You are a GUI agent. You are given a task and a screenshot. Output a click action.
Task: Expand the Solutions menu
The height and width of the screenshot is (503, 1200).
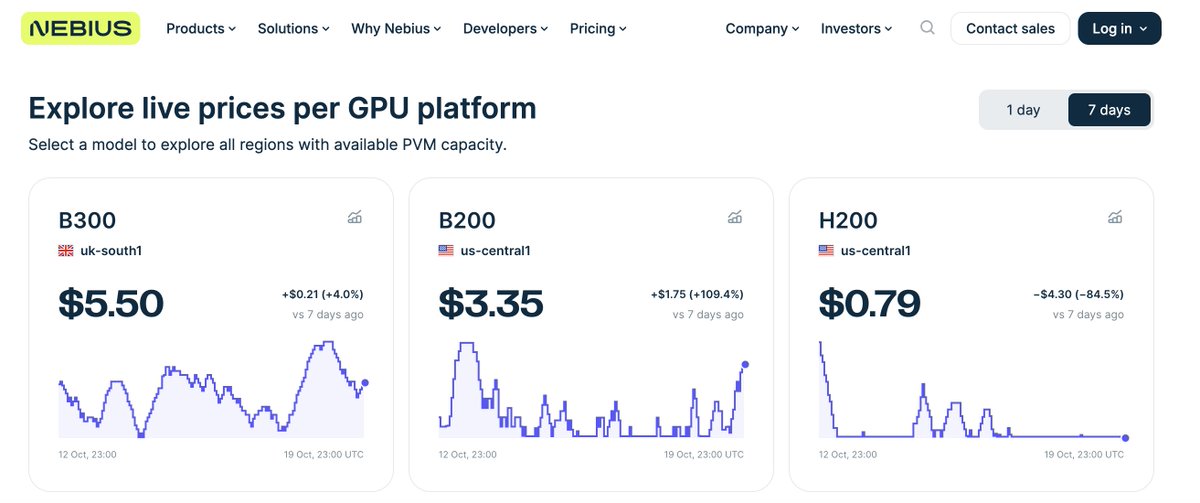point(294,28)
